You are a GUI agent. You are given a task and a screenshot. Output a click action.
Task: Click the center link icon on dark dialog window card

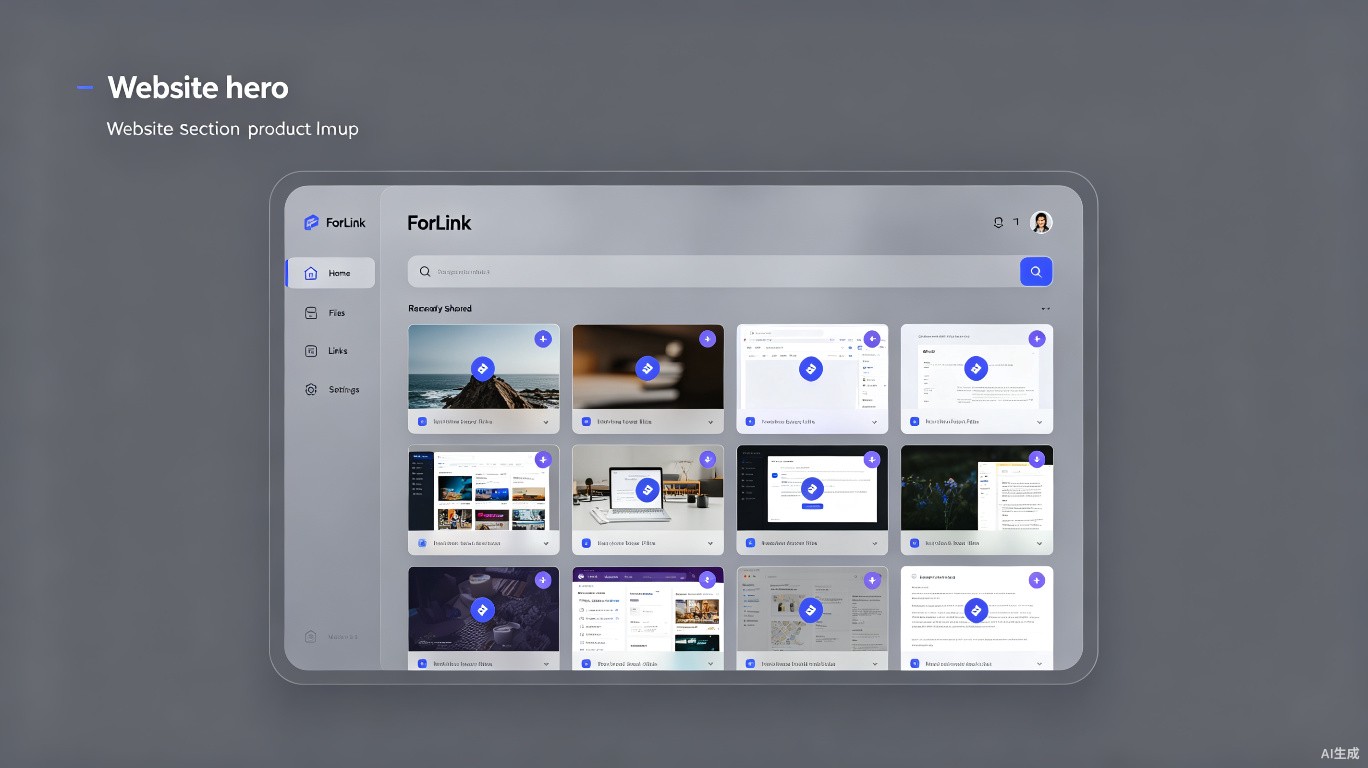811,489
